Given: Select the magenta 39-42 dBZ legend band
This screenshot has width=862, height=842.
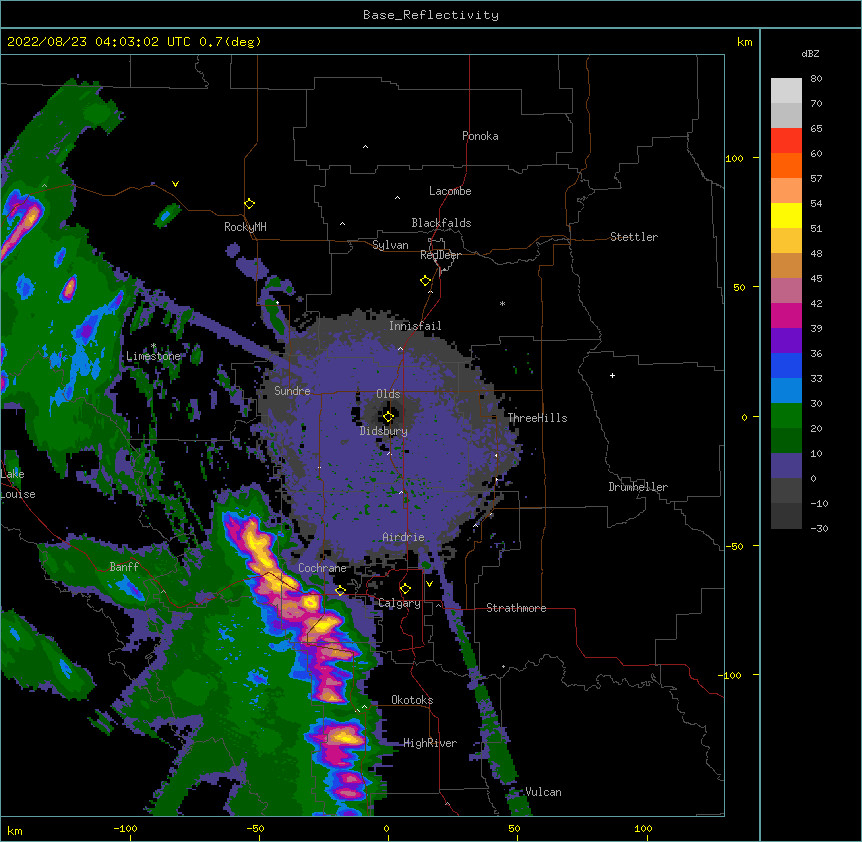Looking at the screenshot, I should coord(786,315).
